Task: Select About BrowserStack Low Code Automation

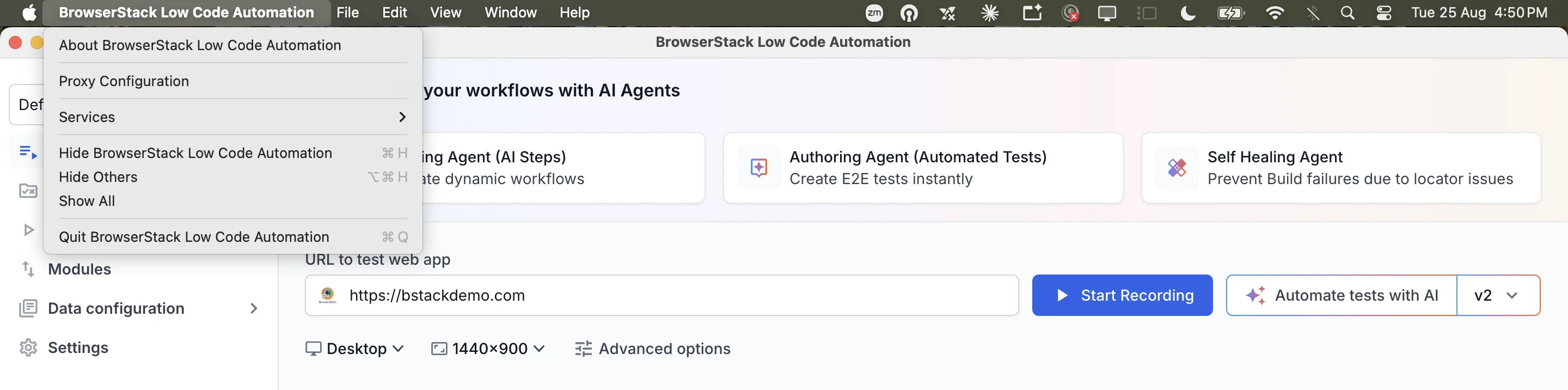Action: point(233,45)
